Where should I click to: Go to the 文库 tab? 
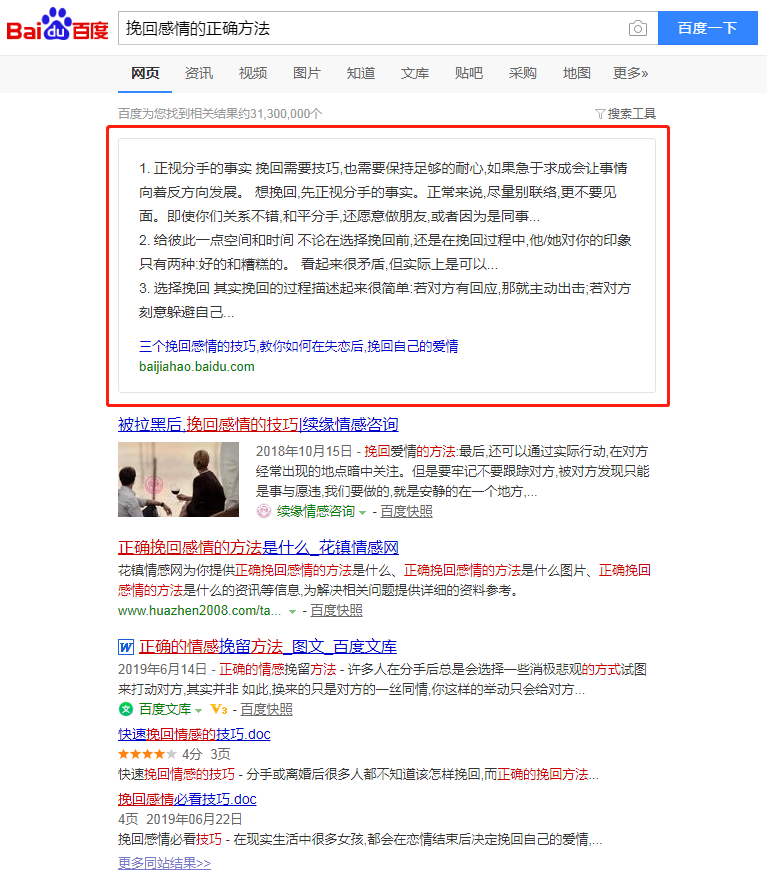click(415, 73)
